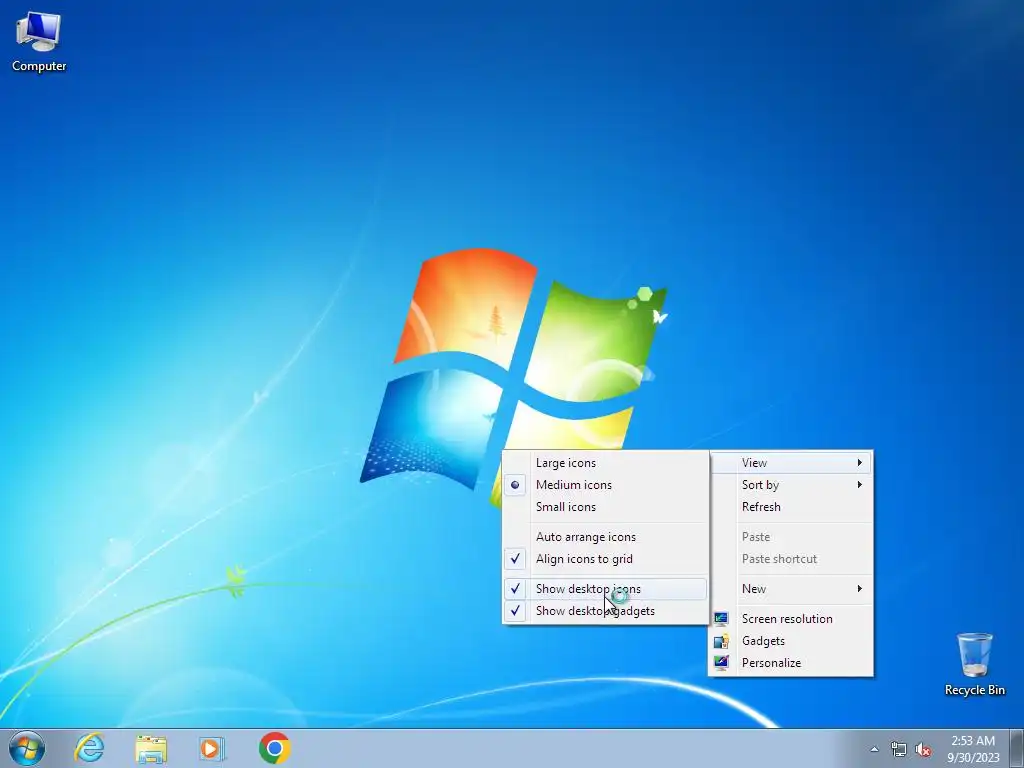The height and width of the screenshot is (768, 1024).
Task: Click Refresh in context menu
Action: tap(791, 507)
